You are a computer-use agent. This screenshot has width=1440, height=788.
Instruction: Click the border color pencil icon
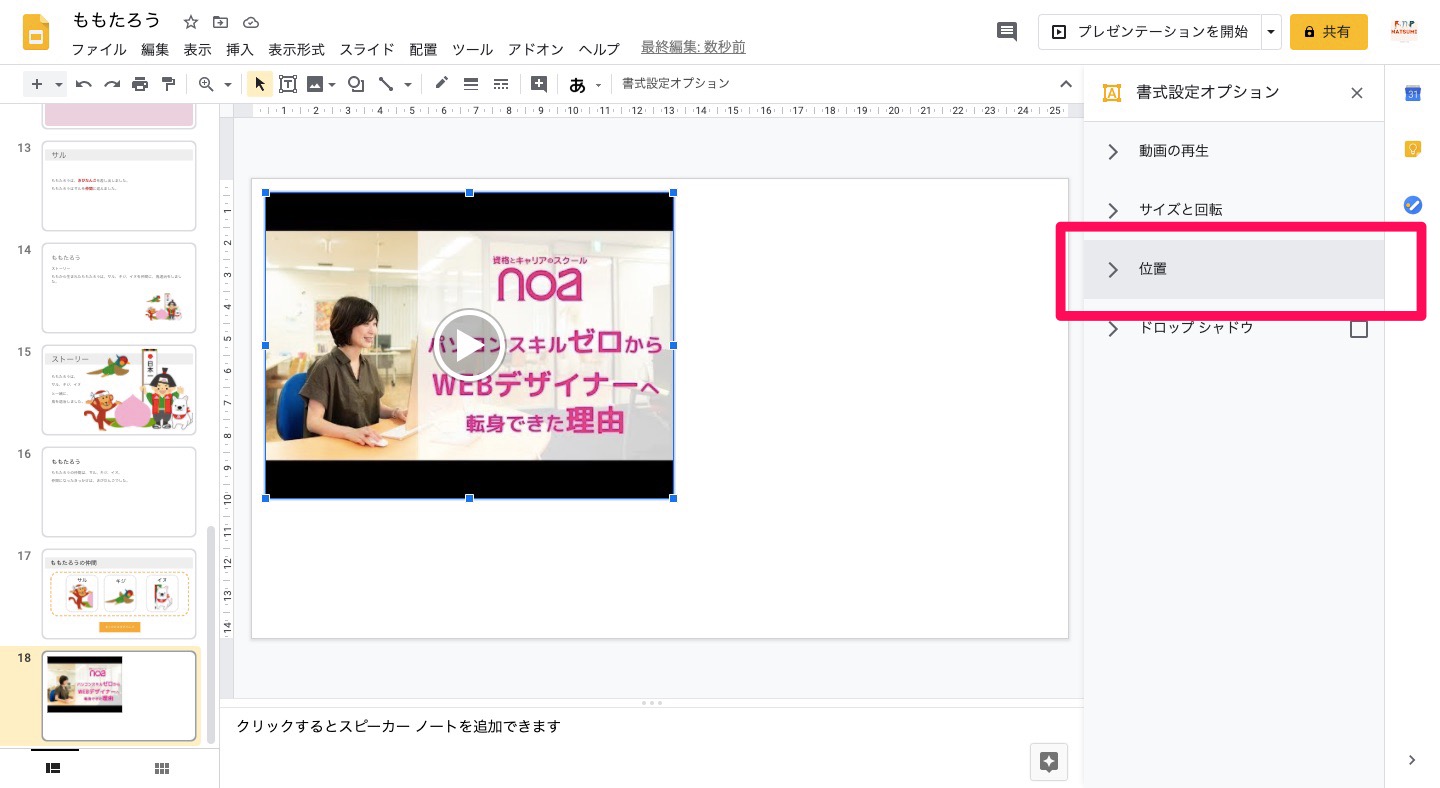441,84
